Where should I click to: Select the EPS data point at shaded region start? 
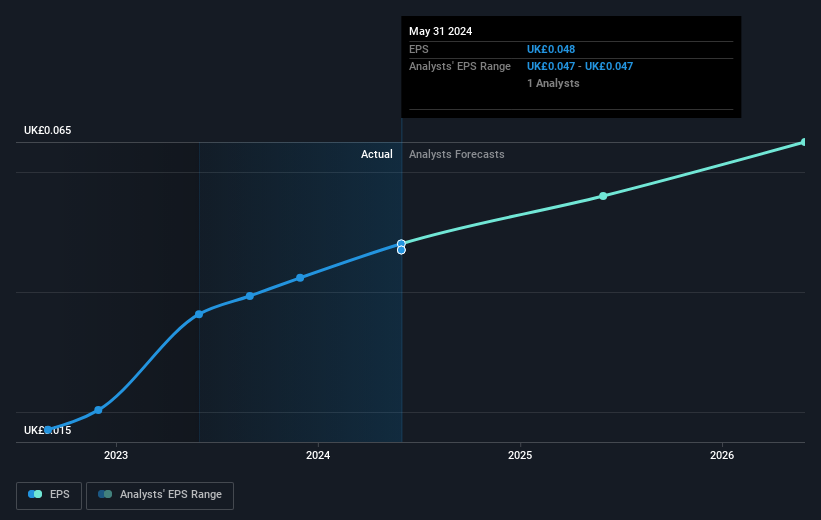(199, 314)
